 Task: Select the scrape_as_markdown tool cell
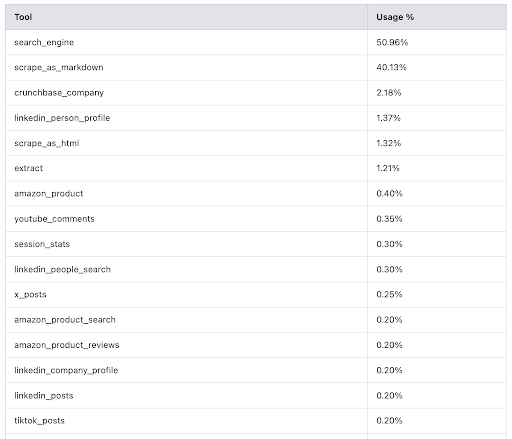[x=186, y=68]
